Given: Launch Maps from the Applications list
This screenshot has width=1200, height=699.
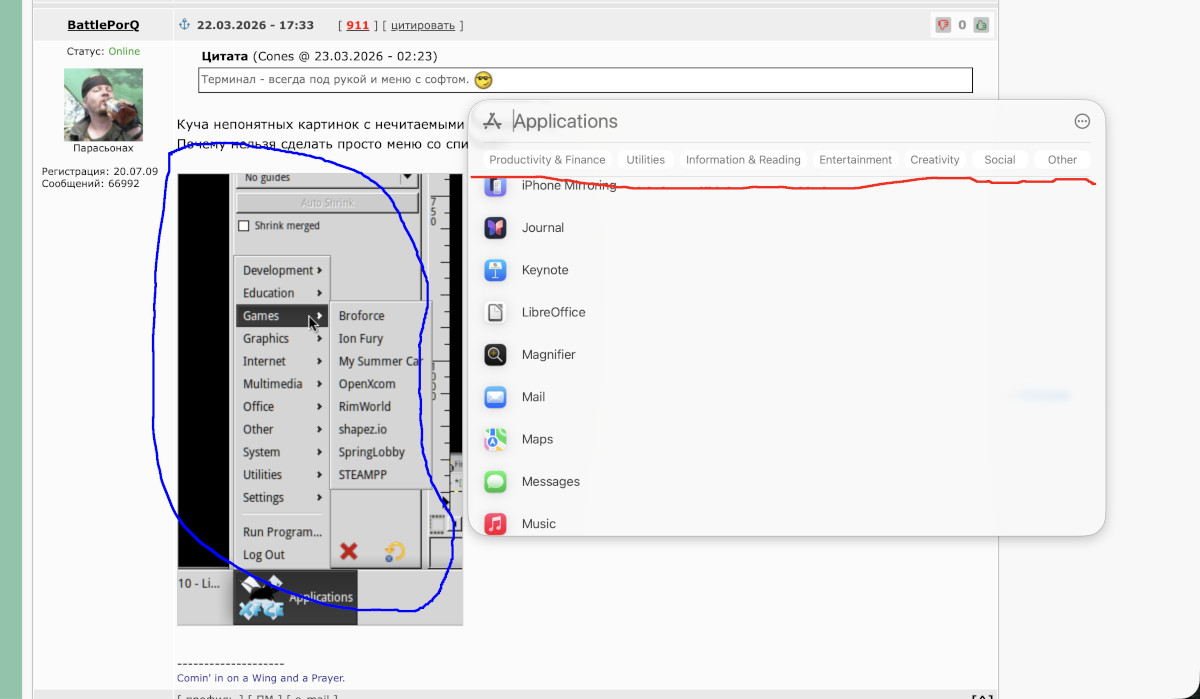Looking at the screenshot, I should click(x=495, y=439).
